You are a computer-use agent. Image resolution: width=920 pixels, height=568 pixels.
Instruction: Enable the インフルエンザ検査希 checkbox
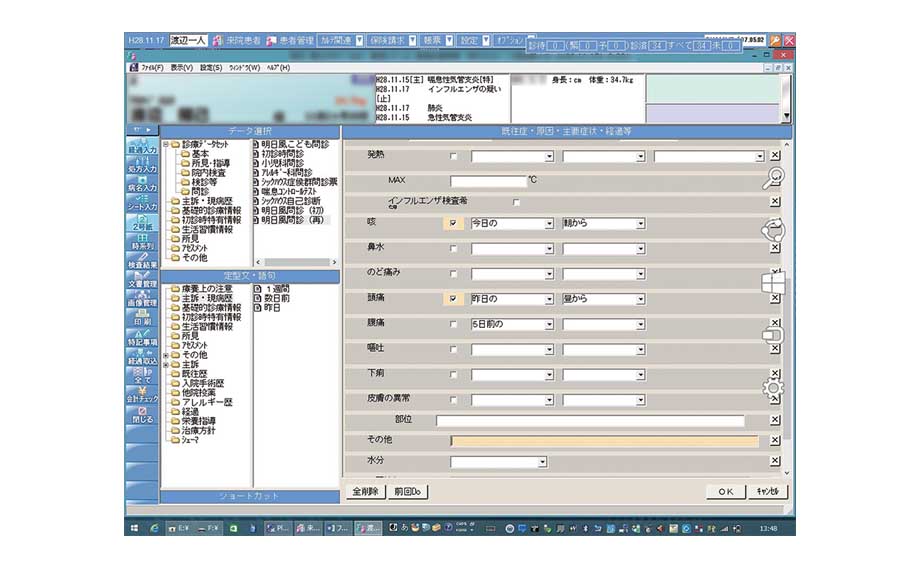516,202
